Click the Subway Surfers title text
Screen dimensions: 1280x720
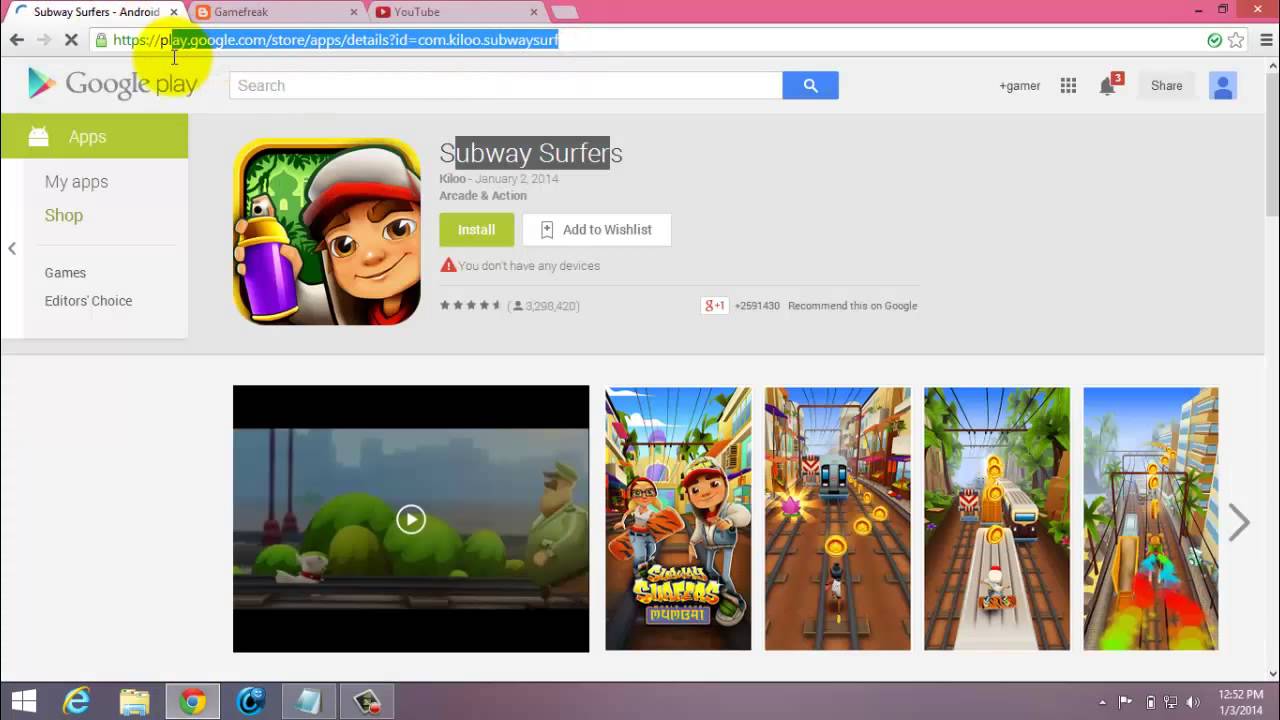coord(531,153)
